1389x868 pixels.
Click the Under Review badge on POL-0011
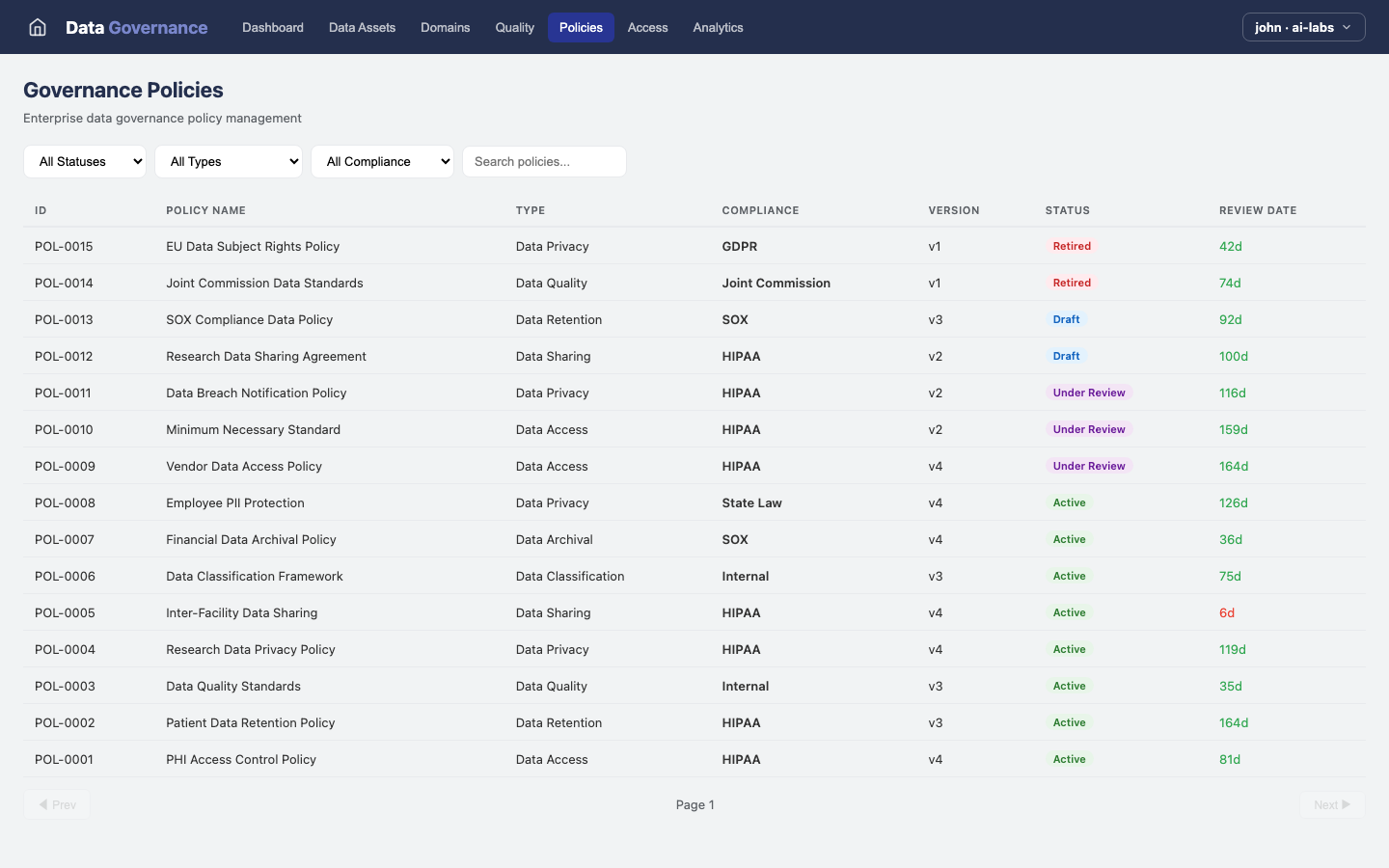pos(1088,393)
